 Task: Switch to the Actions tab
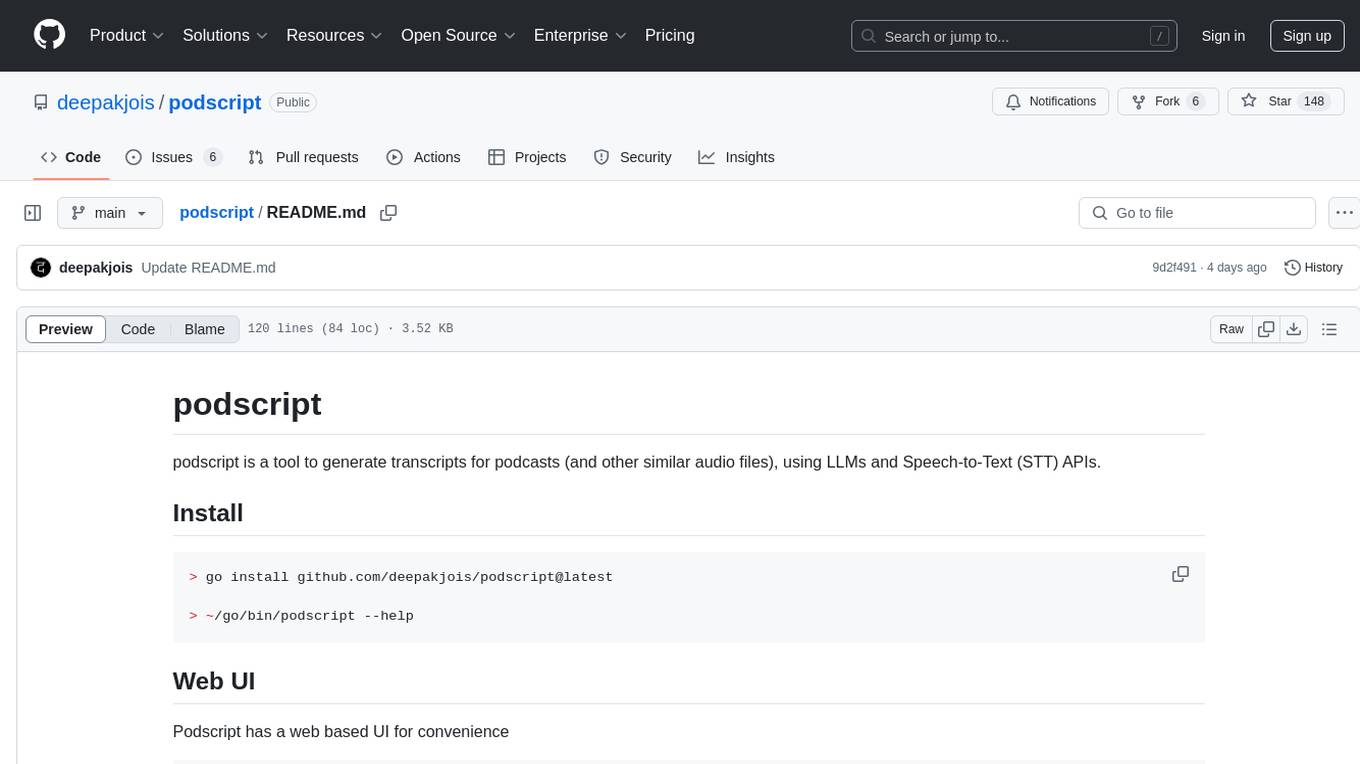423,157
